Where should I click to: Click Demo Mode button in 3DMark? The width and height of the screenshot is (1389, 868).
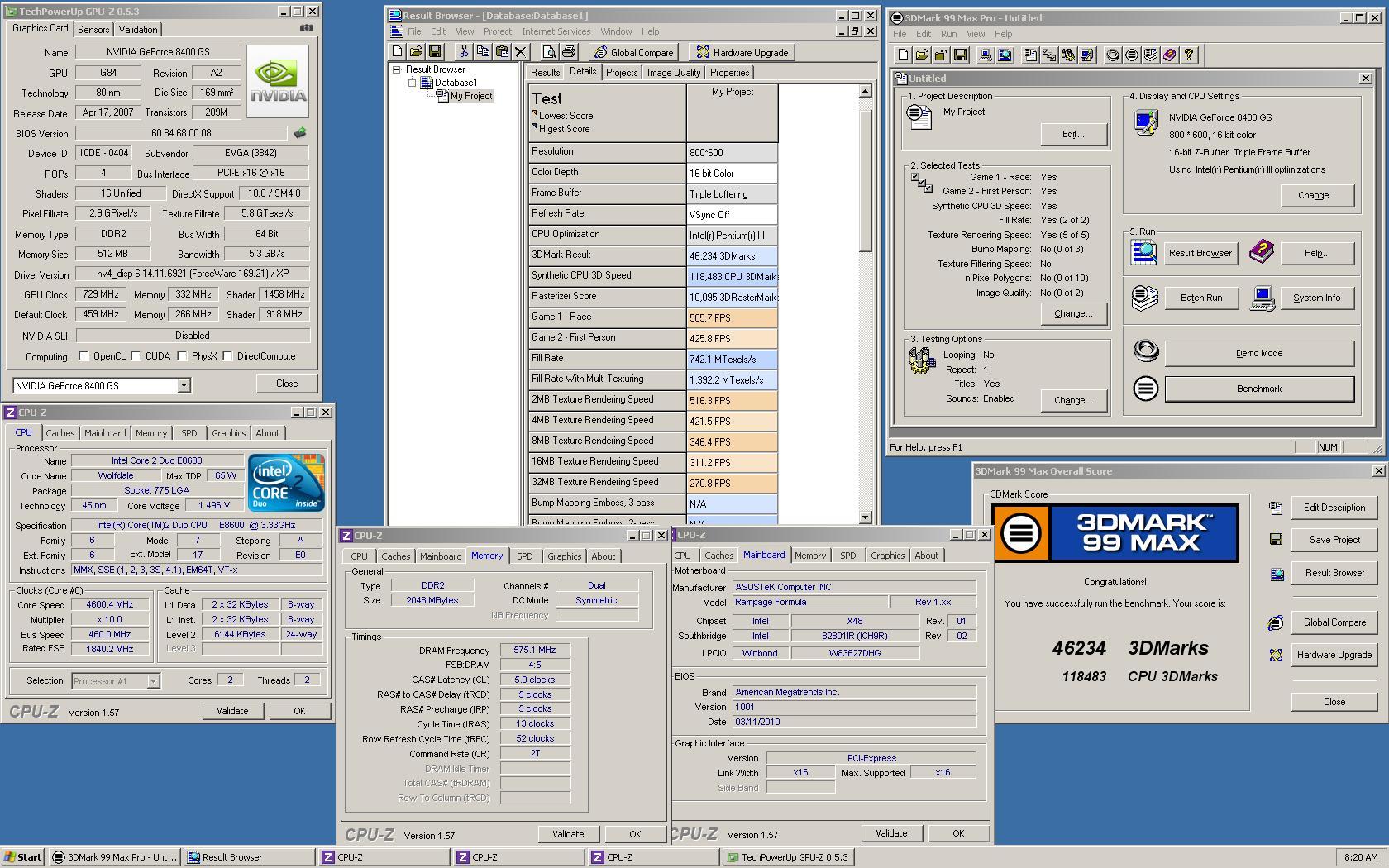point(1259,353)
